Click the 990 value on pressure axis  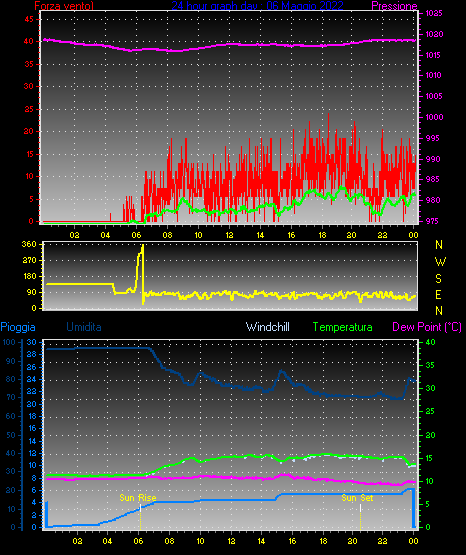tap(433, 159)
